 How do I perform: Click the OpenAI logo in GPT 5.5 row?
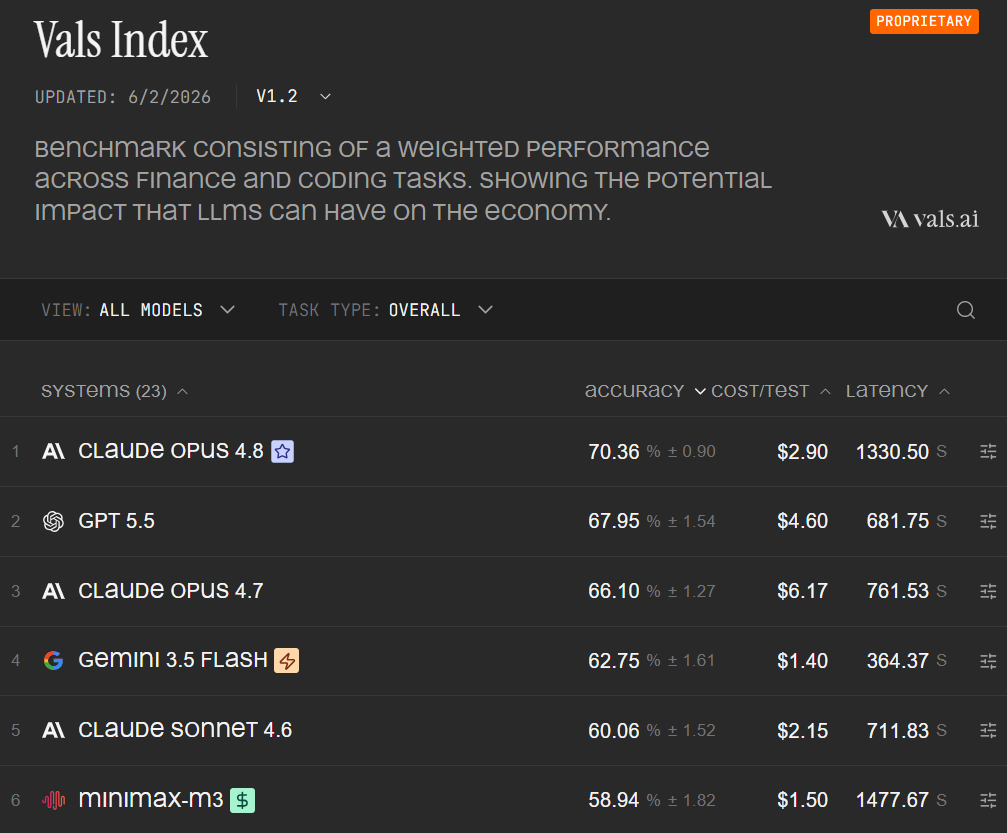[53, 521]
